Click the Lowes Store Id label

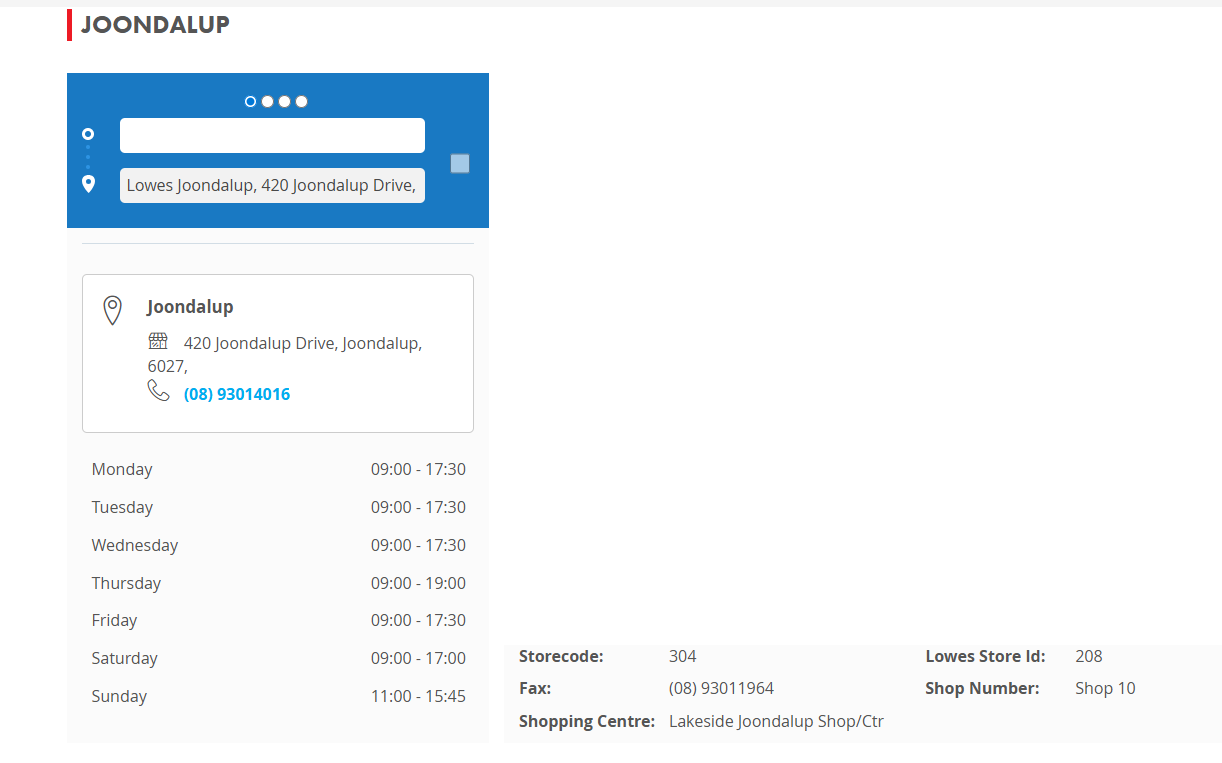click(x=985, y=656)
